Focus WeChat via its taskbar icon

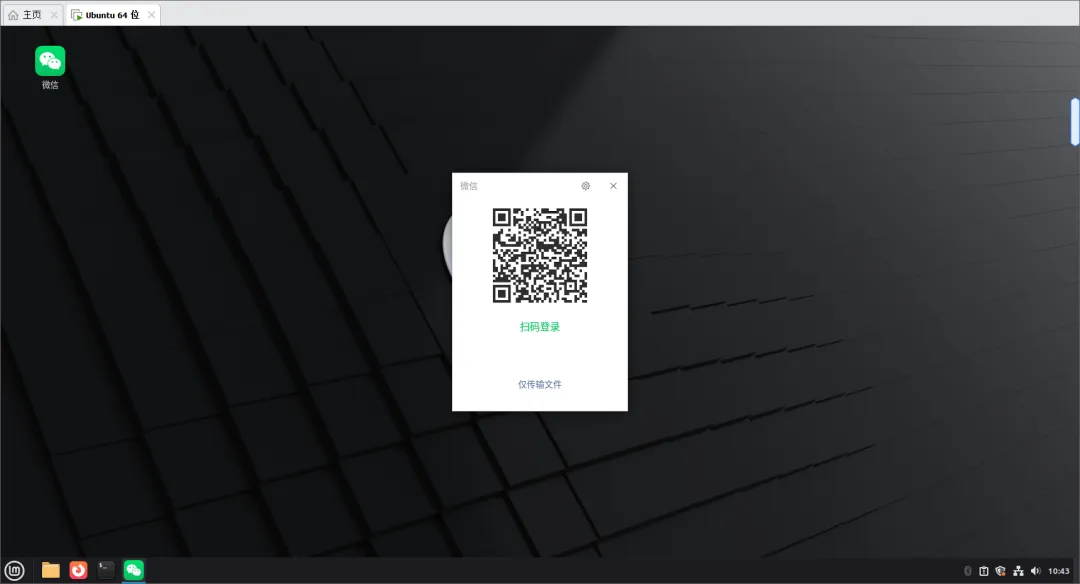point(134,570)
